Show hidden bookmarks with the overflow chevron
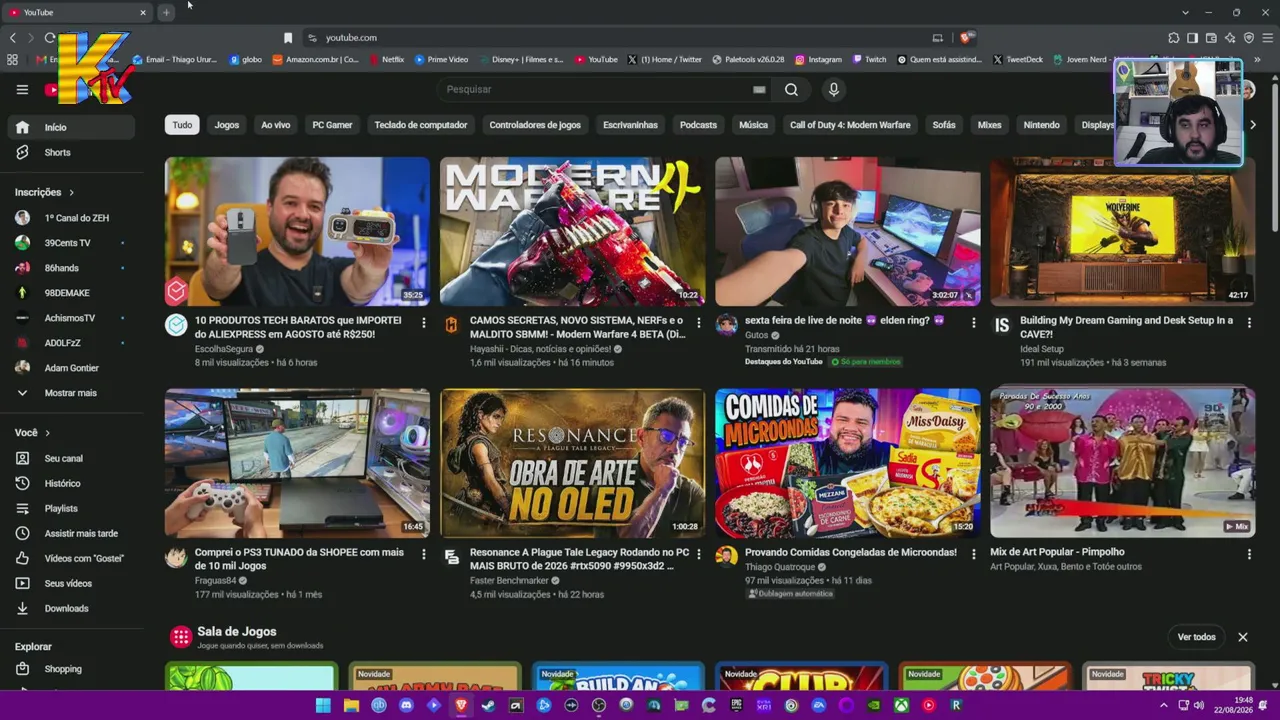Viewport: 1280px width, 720px height. (1257, 59)
